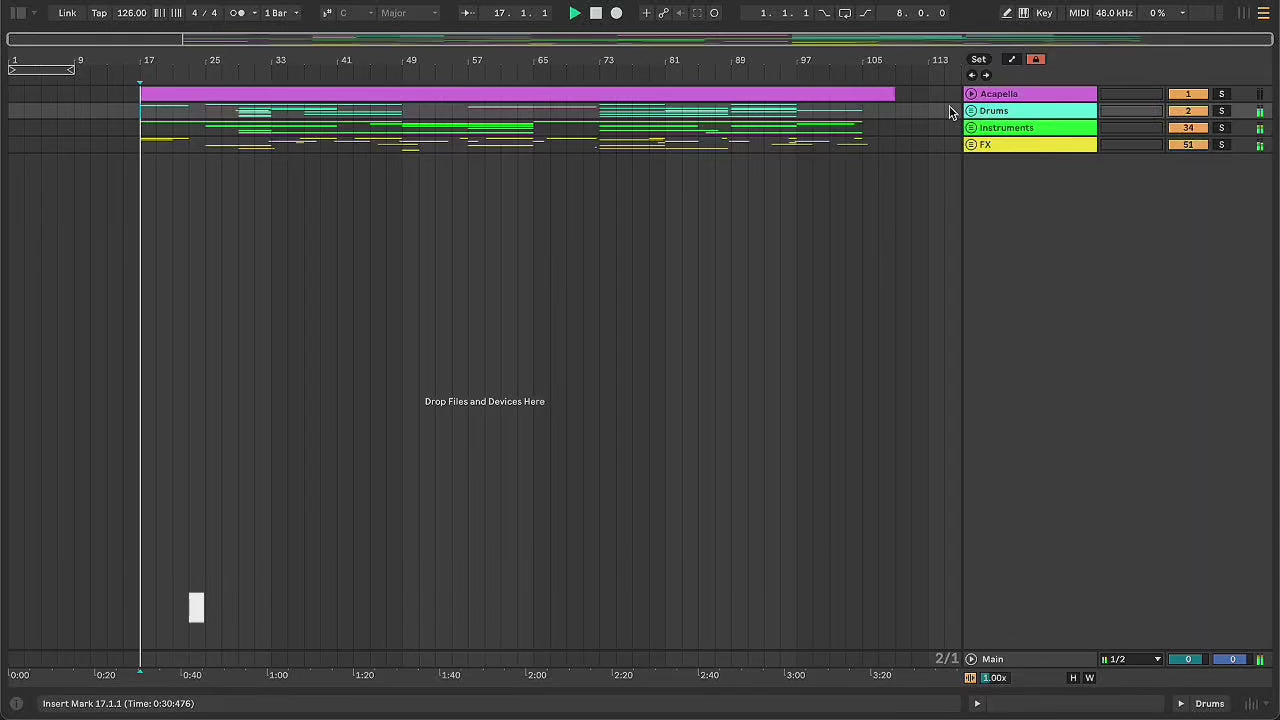This screenshot has width=1280, height=720.
Task: Click the Tap tempo button
Action: pyautogui.click(x=99, y=13)
